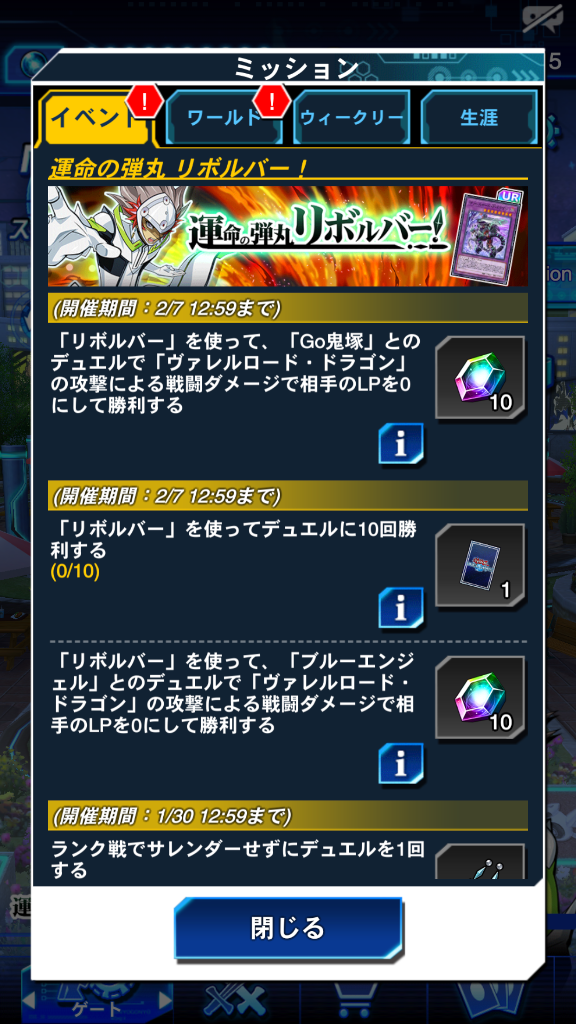576x1024 pixels.
Task: Tap the card ticket reward icon
Action: pyautogui.click(x=480, y=566)
